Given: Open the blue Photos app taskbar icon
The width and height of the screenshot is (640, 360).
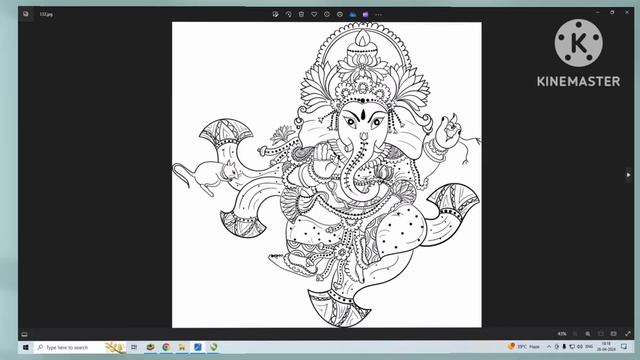Looking at the screenshot, I should click(198, 347).
